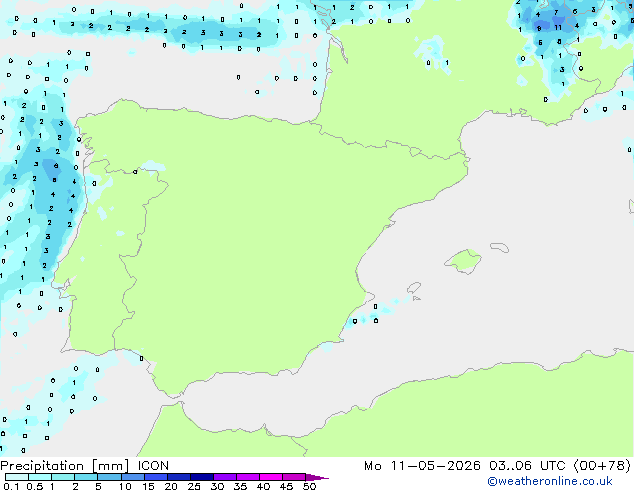Click the "Mo 11-05-2026 03..06 UTC (00+78)" timestamp
634x490 pixels.
(x=497, y=466)
